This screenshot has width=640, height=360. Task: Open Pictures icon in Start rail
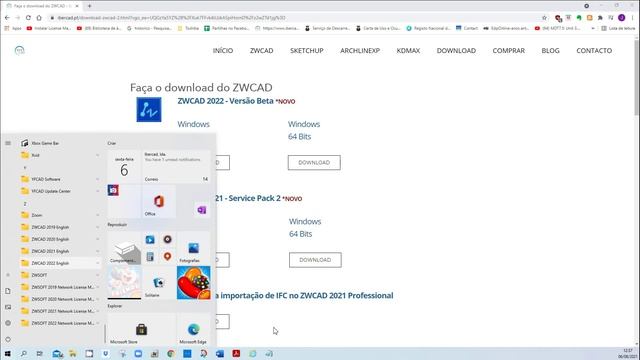[x=8, y=307]
